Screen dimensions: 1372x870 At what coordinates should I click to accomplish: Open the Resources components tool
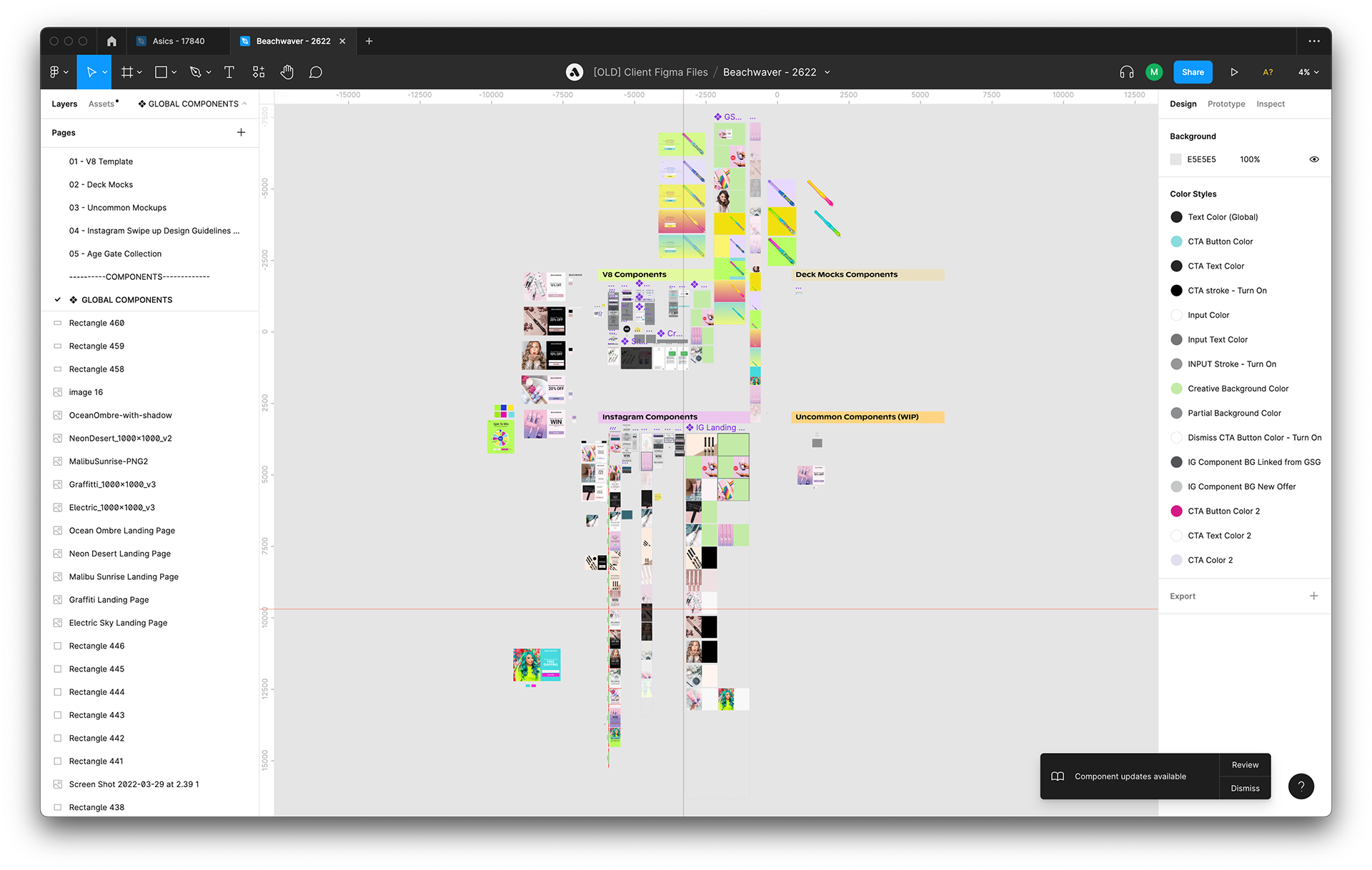[259, 72]
